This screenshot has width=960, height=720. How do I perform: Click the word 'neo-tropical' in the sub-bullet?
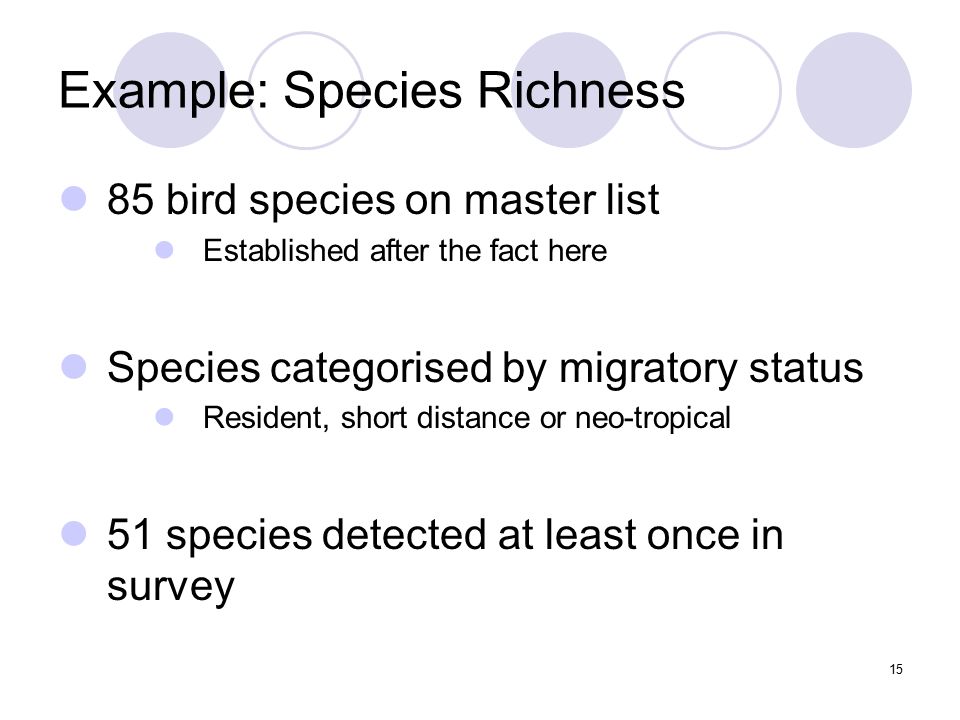pyautogui.click(x=653, y=419)
